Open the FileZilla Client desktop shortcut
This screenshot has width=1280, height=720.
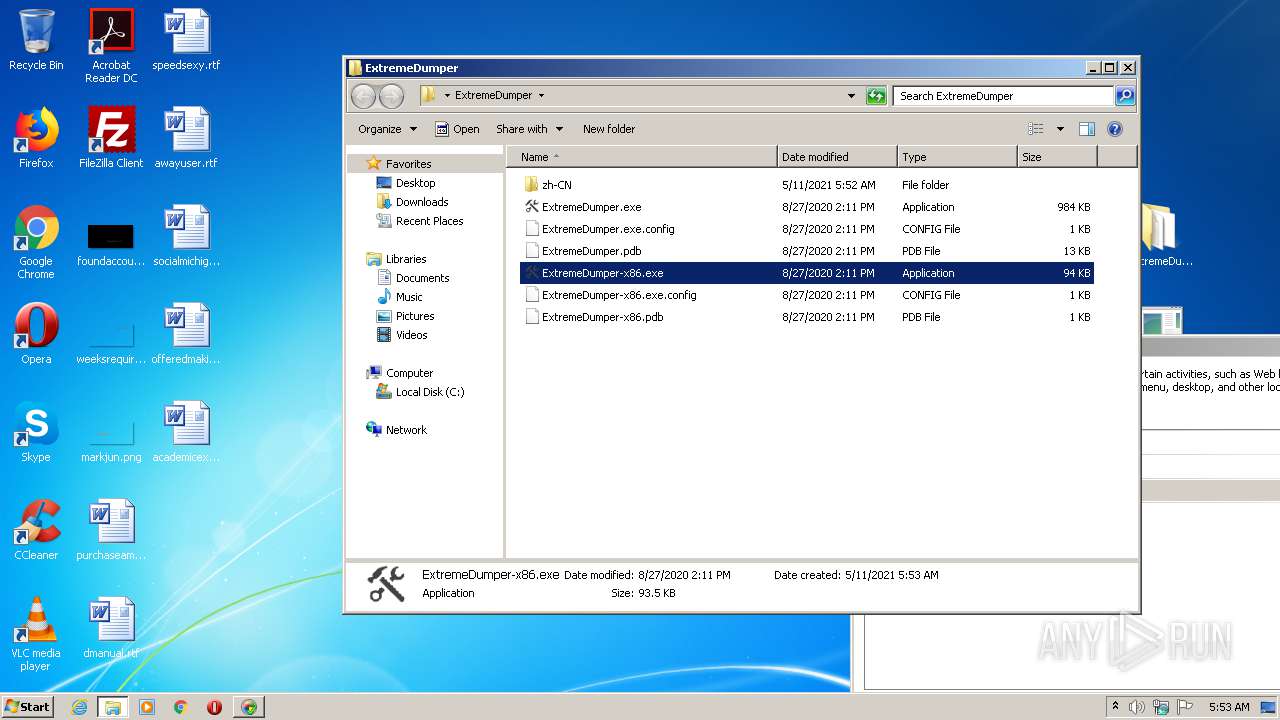click(111, 138)
